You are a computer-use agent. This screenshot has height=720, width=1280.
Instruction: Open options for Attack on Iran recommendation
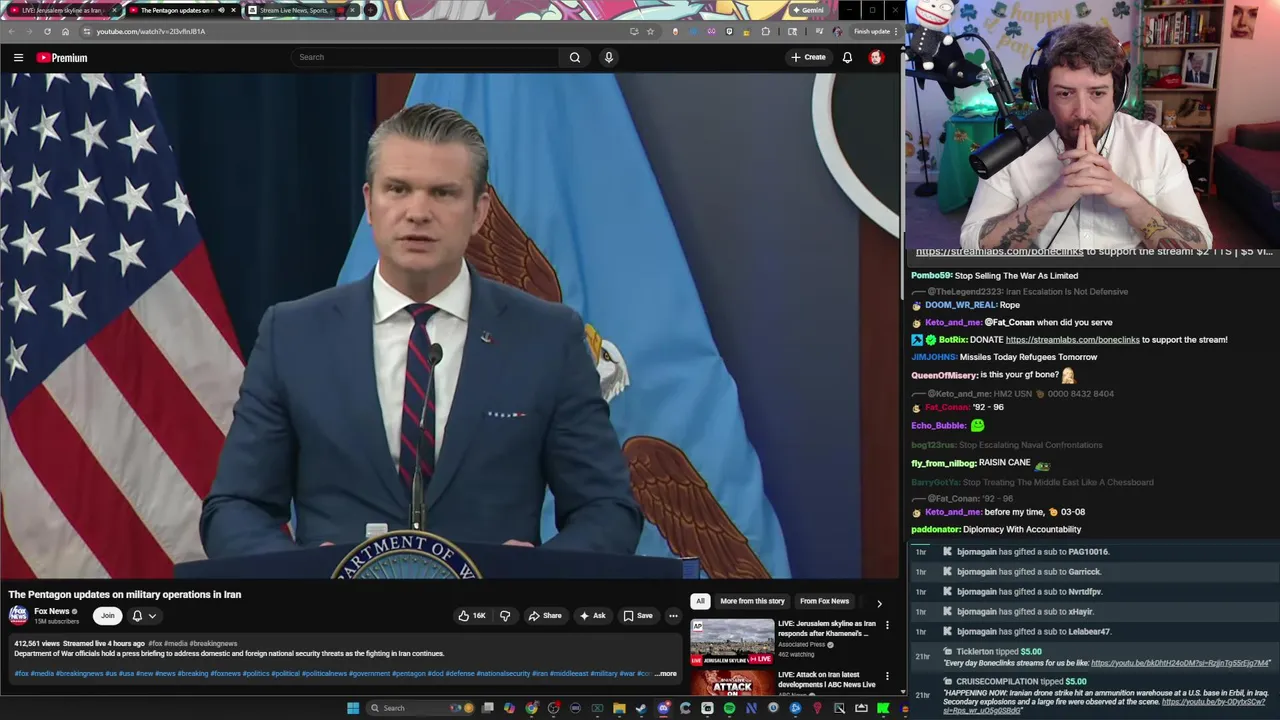[887, 676]
